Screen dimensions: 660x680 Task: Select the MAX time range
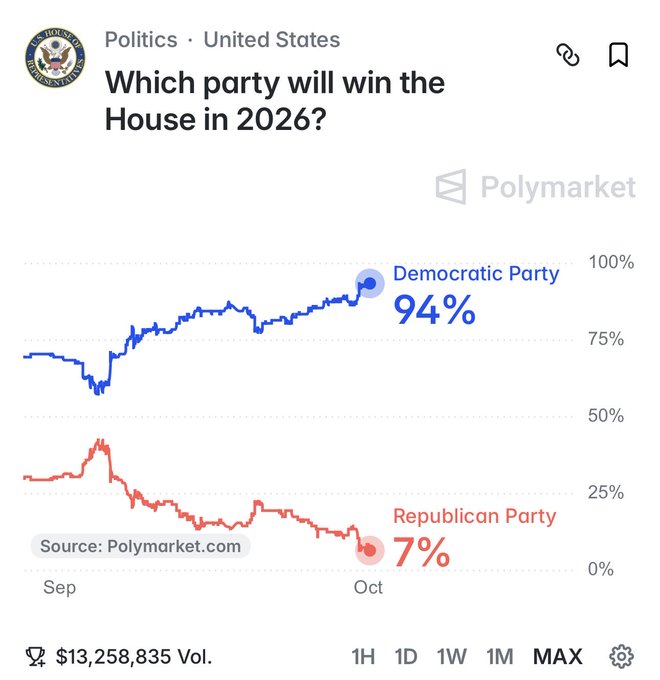point(558,657)
